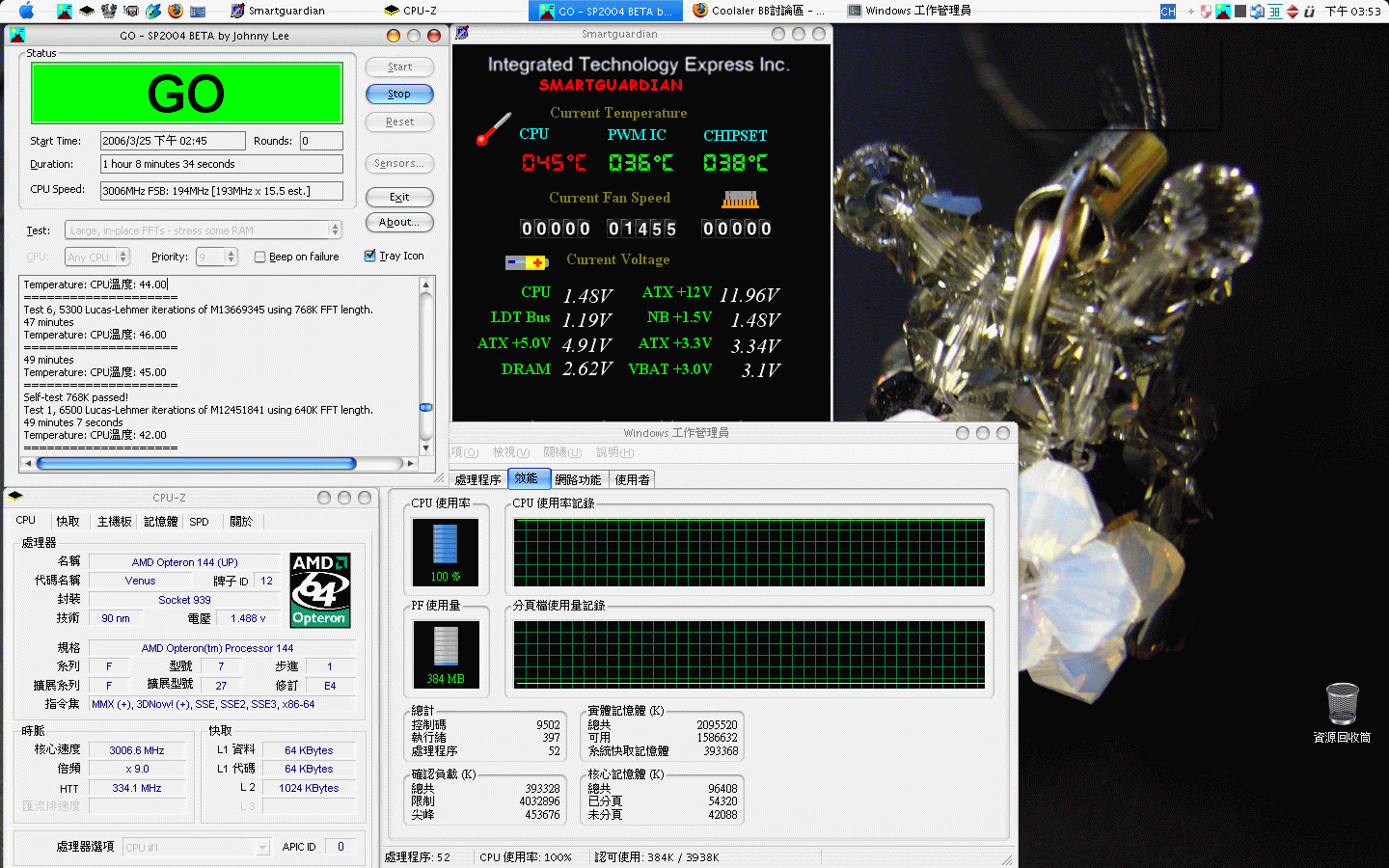This screenshot has width=1389, height=868.
Task: Click the CPU 使用率記錄 history graph
Action: tap(749, 553)
